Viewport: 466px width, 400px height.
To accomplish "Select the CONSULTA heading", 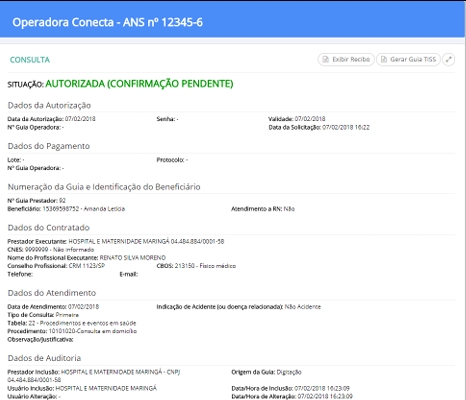I will [x=30, y=60].
